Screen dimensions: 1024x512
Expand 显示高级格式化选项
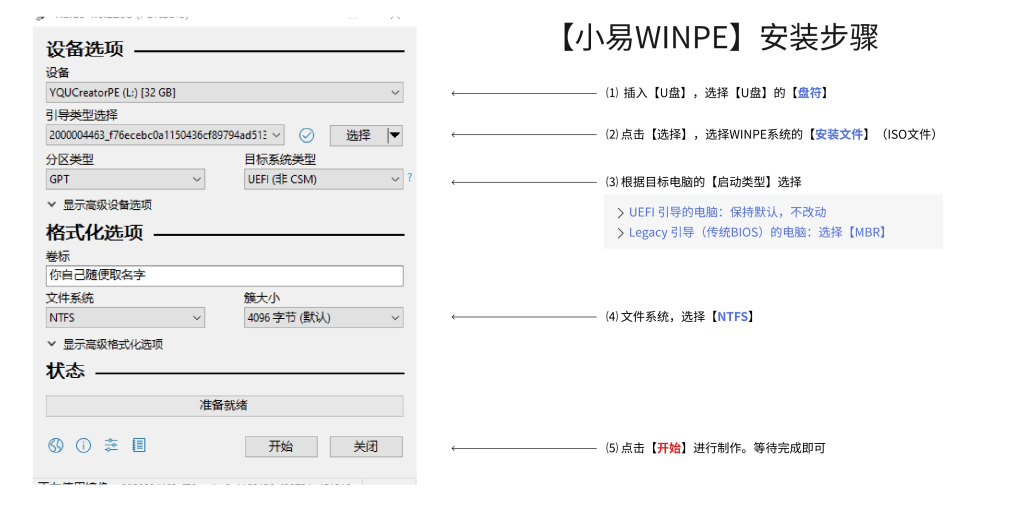pyautogui.click(x=105, y=344)
